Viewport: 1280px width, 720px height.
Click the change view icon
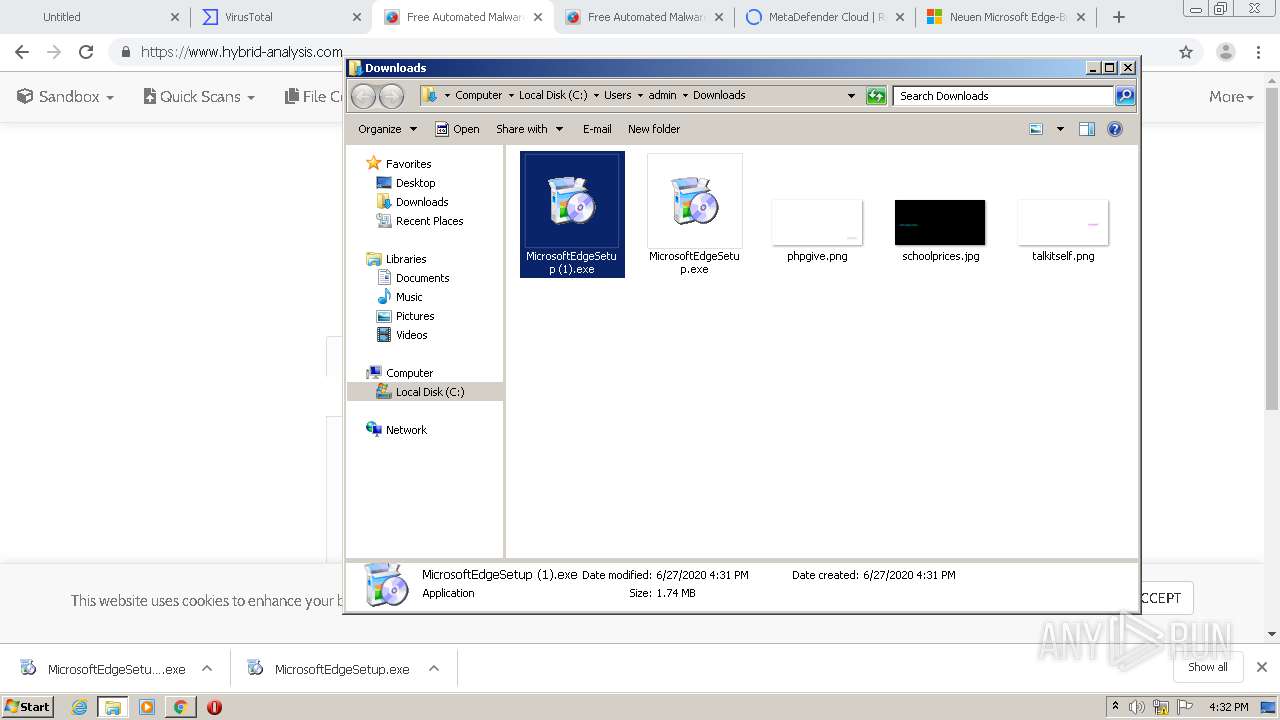(1036, 129)
